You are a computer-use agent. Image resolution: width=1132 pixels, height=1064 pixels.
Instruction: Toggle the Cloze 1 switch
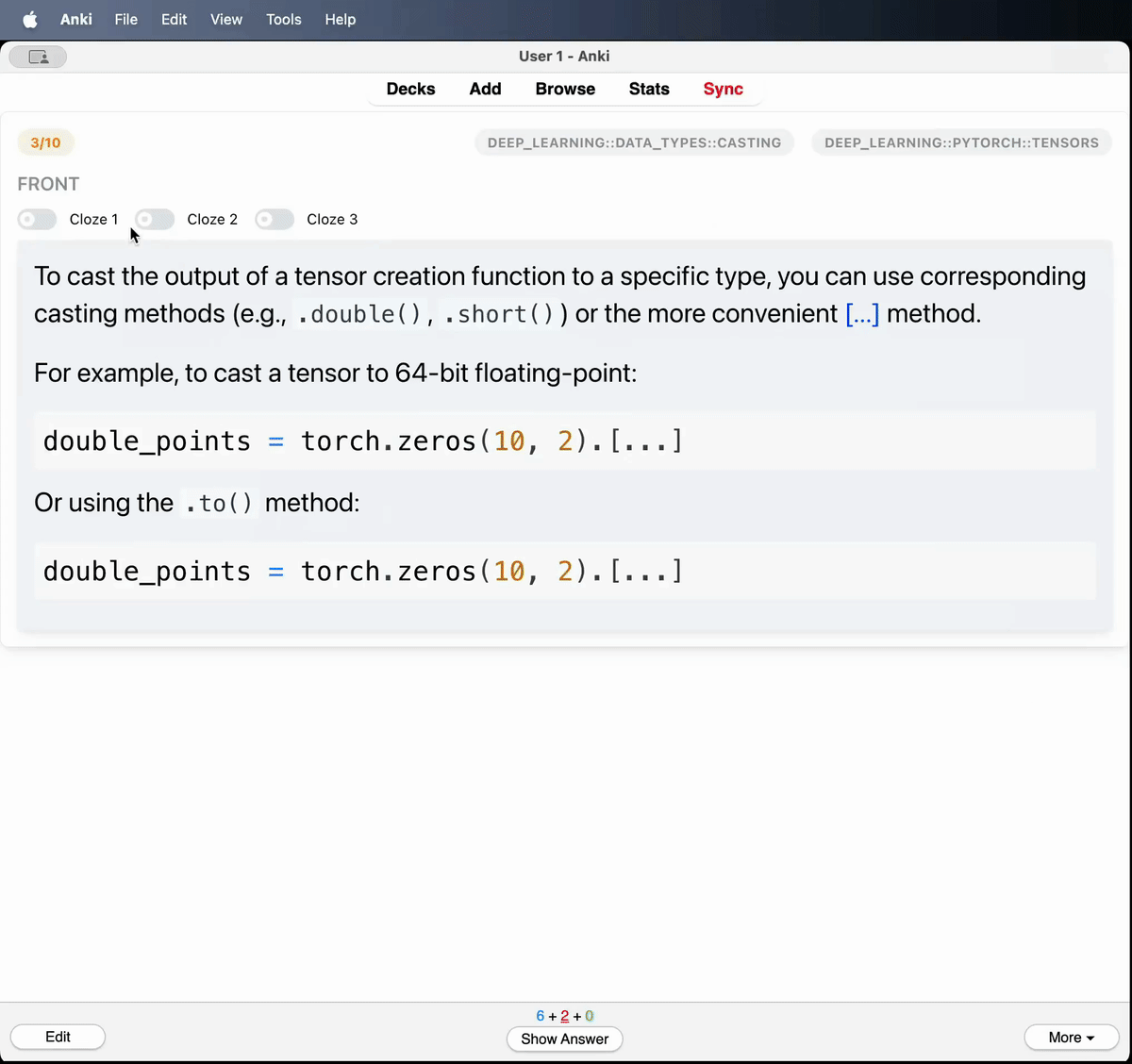pyautogui.click(x=36, y=219)
